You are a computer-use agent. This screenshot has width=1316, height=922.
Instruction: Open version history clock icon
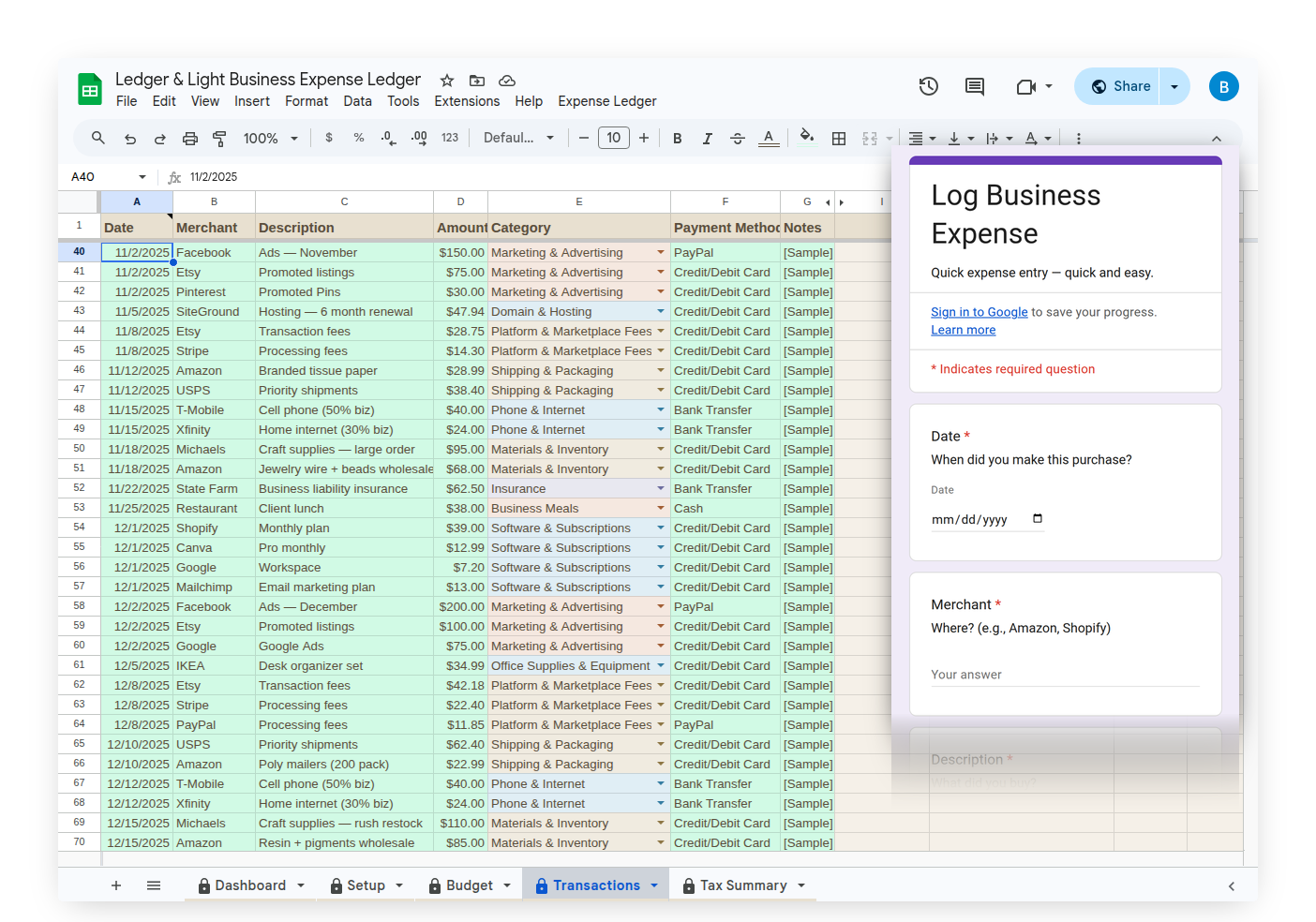point(929,86)
